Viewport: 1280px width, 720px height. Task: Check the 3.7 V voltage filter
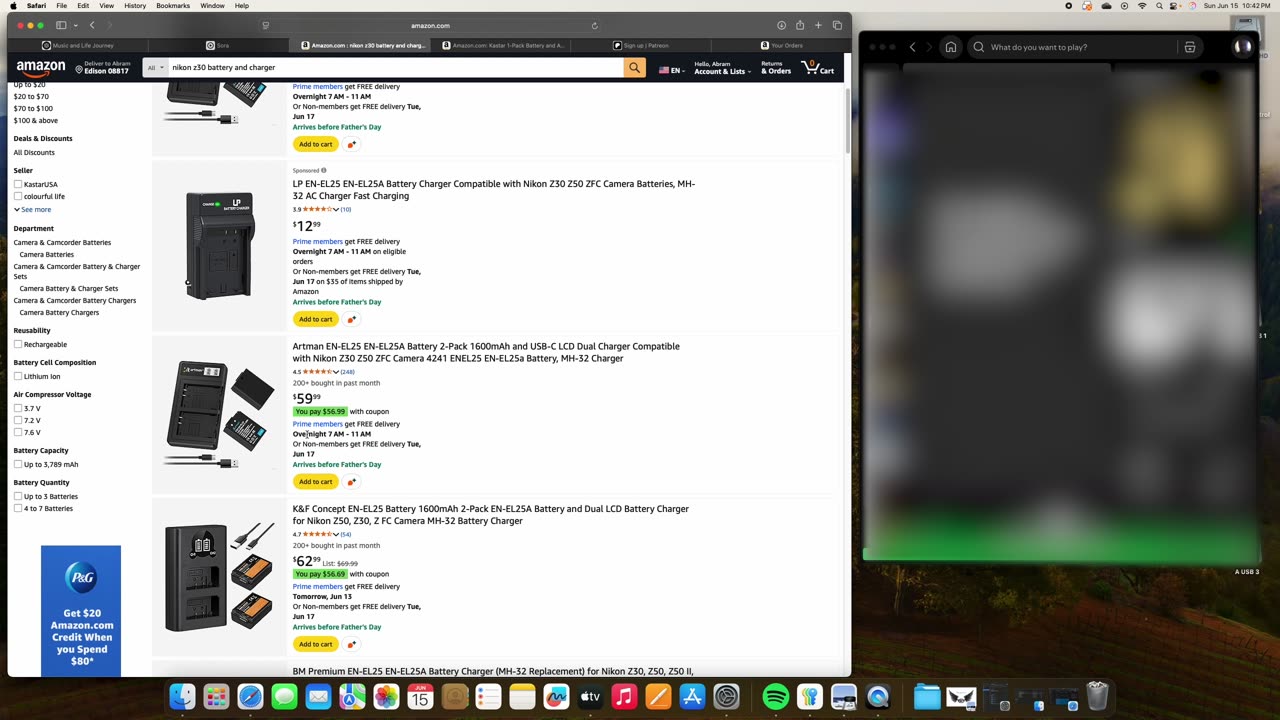click(18, 408)
